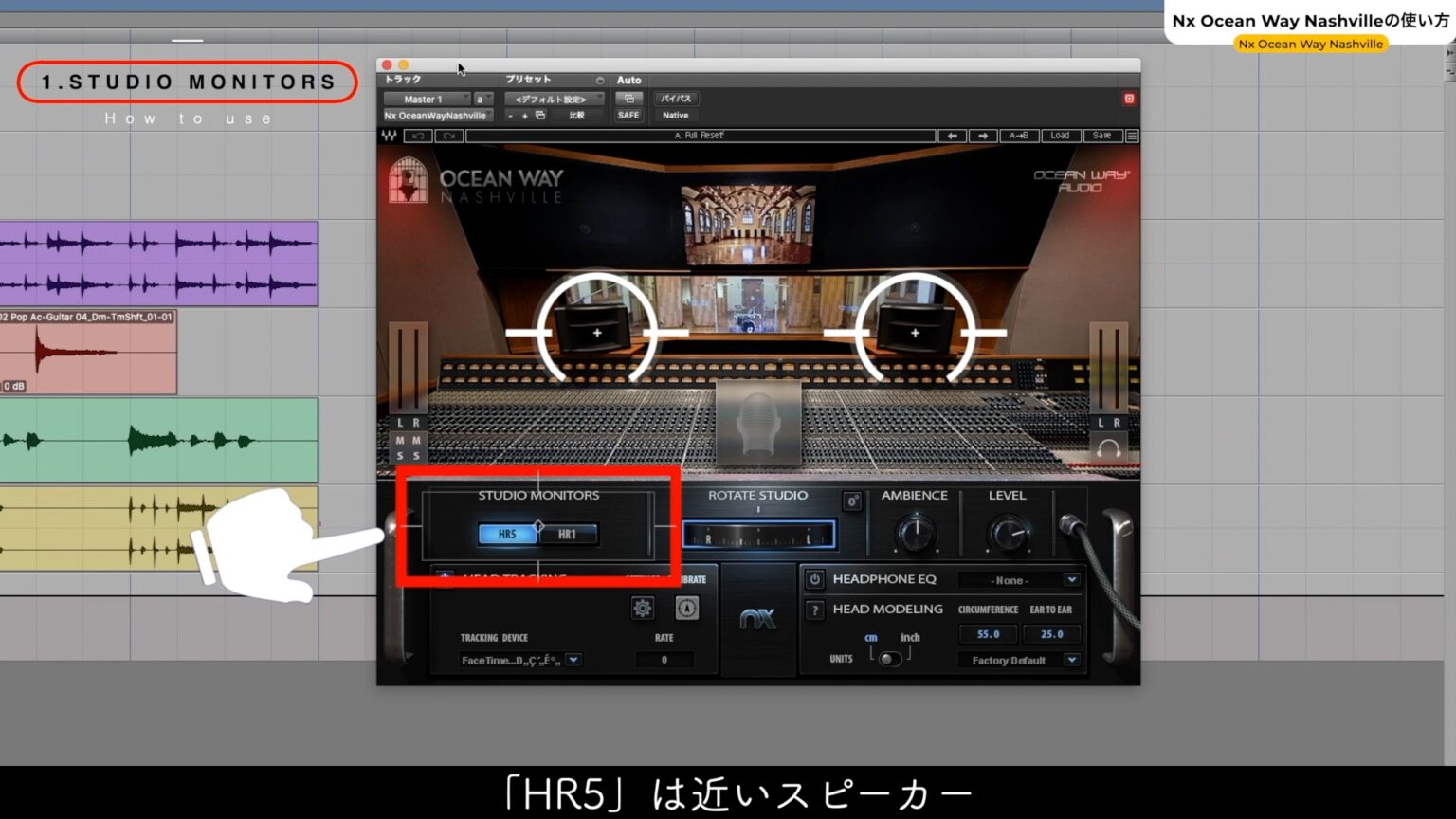Viewport: 1456px width, 819px height.
Task: Mute the left channel M button
Action: (x=400, y=440)
